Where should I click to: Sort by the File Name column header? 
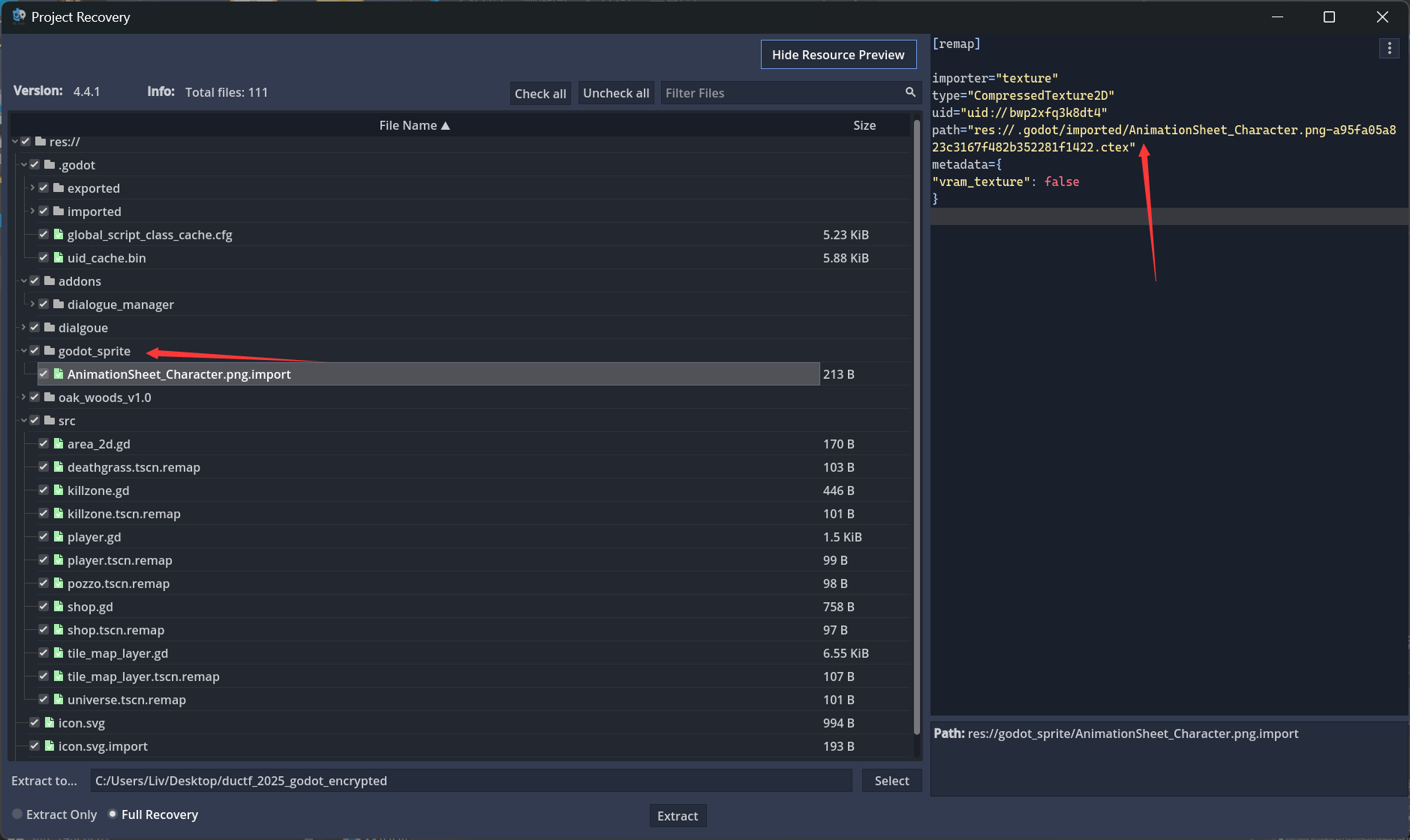point(414,125)
